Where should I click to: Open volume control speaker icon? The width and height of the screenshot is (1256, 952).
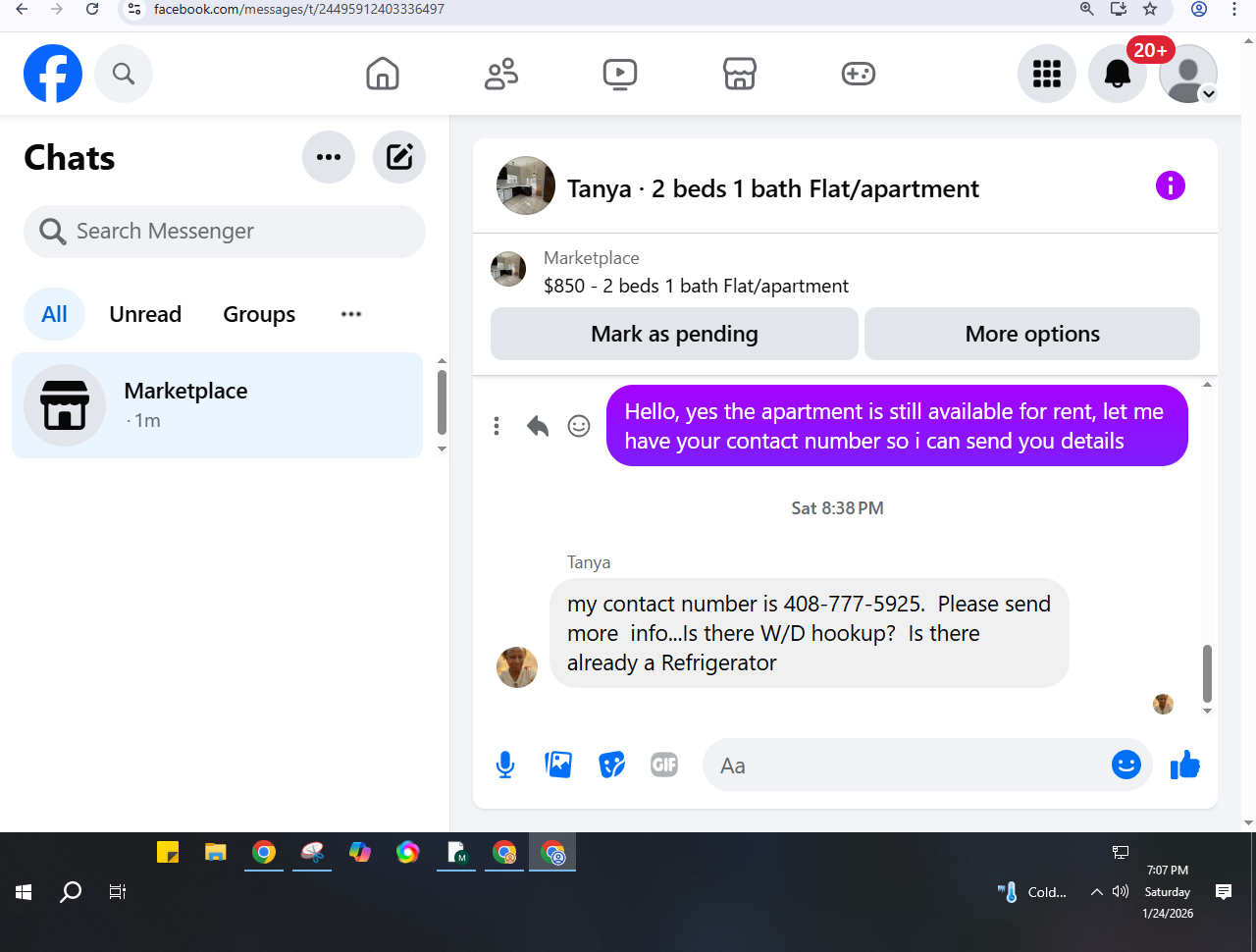pos(1121,892)
